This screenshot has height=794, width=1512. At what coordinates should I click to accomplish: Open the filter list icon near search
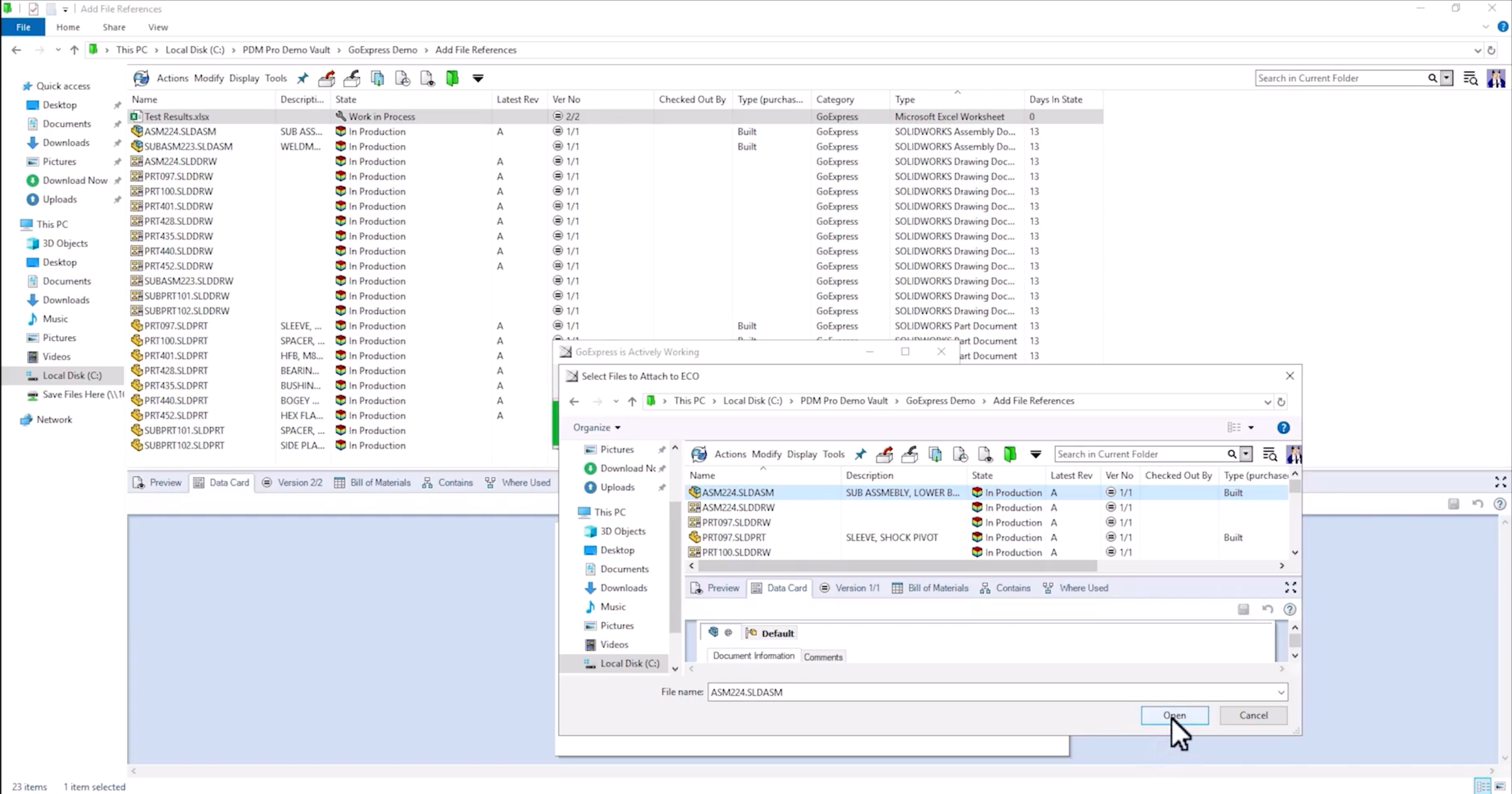pyautogui.click(x=1470, y=78)
